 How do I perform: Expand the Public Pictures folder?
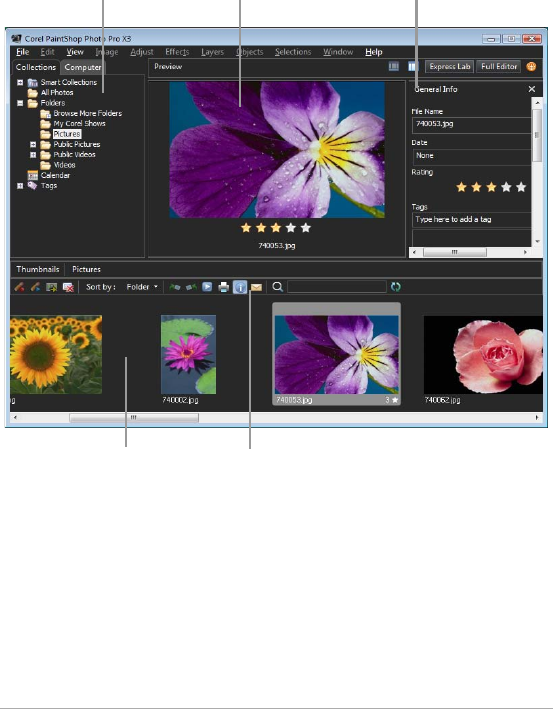[33, 144]
